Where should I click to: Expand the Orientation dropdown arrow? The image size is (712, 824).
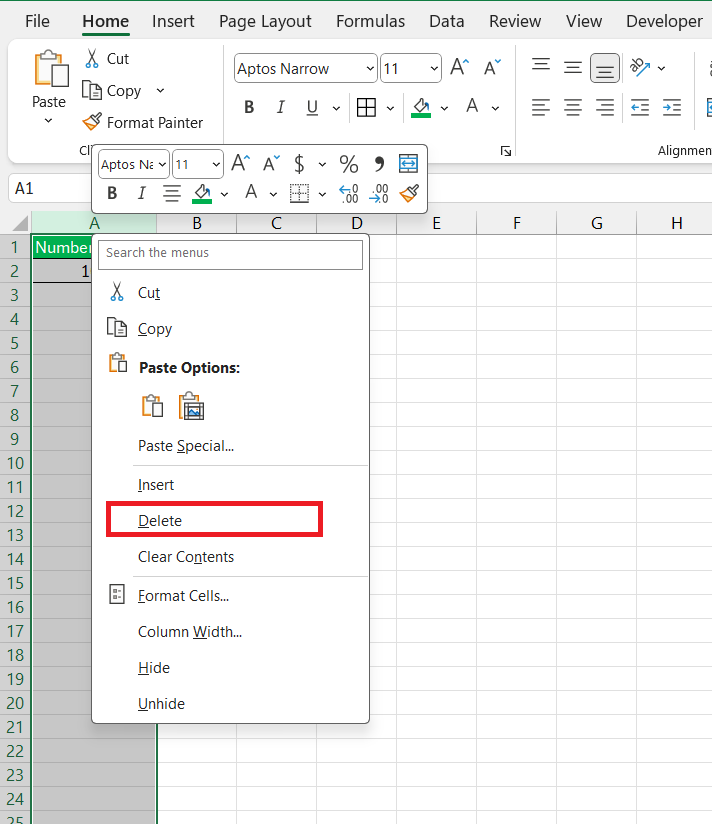pyautogui.click(x=662, y=68)
